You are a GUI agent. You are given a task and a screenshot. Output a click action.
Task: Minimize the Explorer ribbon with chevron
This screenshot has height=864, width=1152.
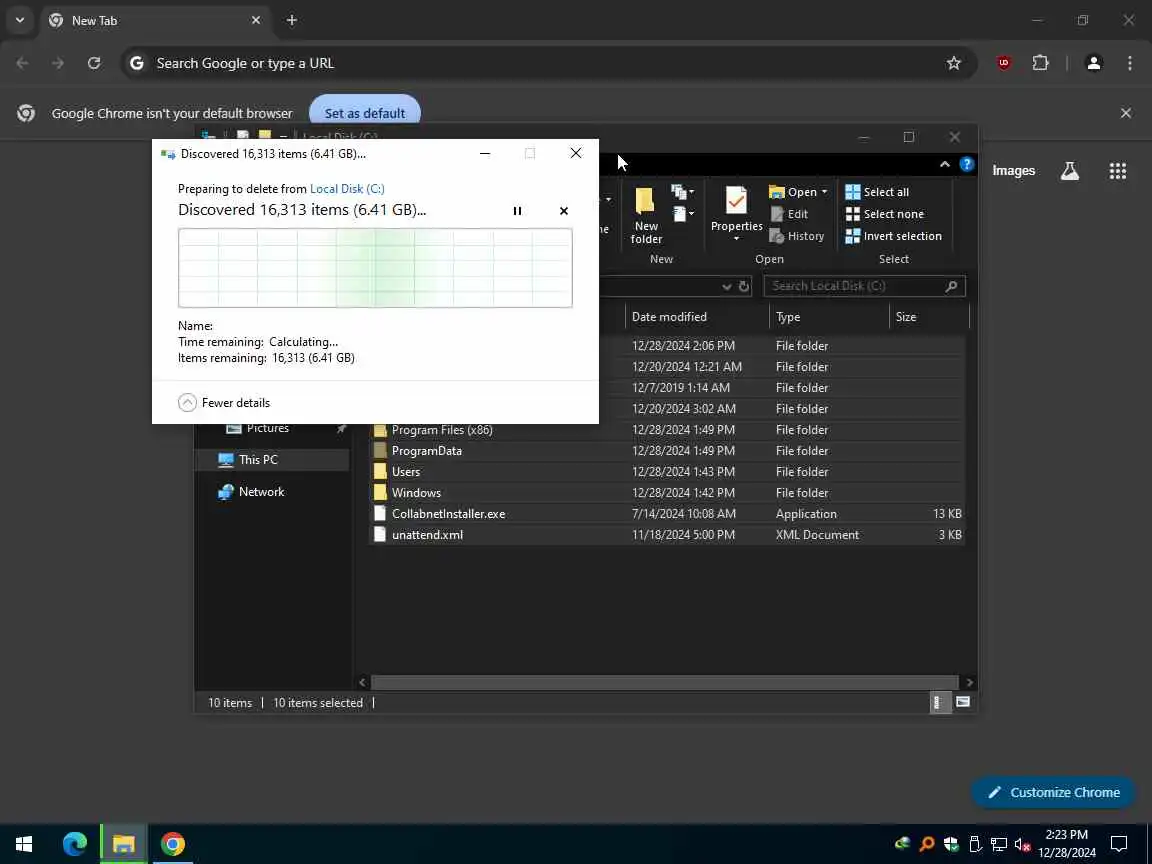[x=945, y=165]
